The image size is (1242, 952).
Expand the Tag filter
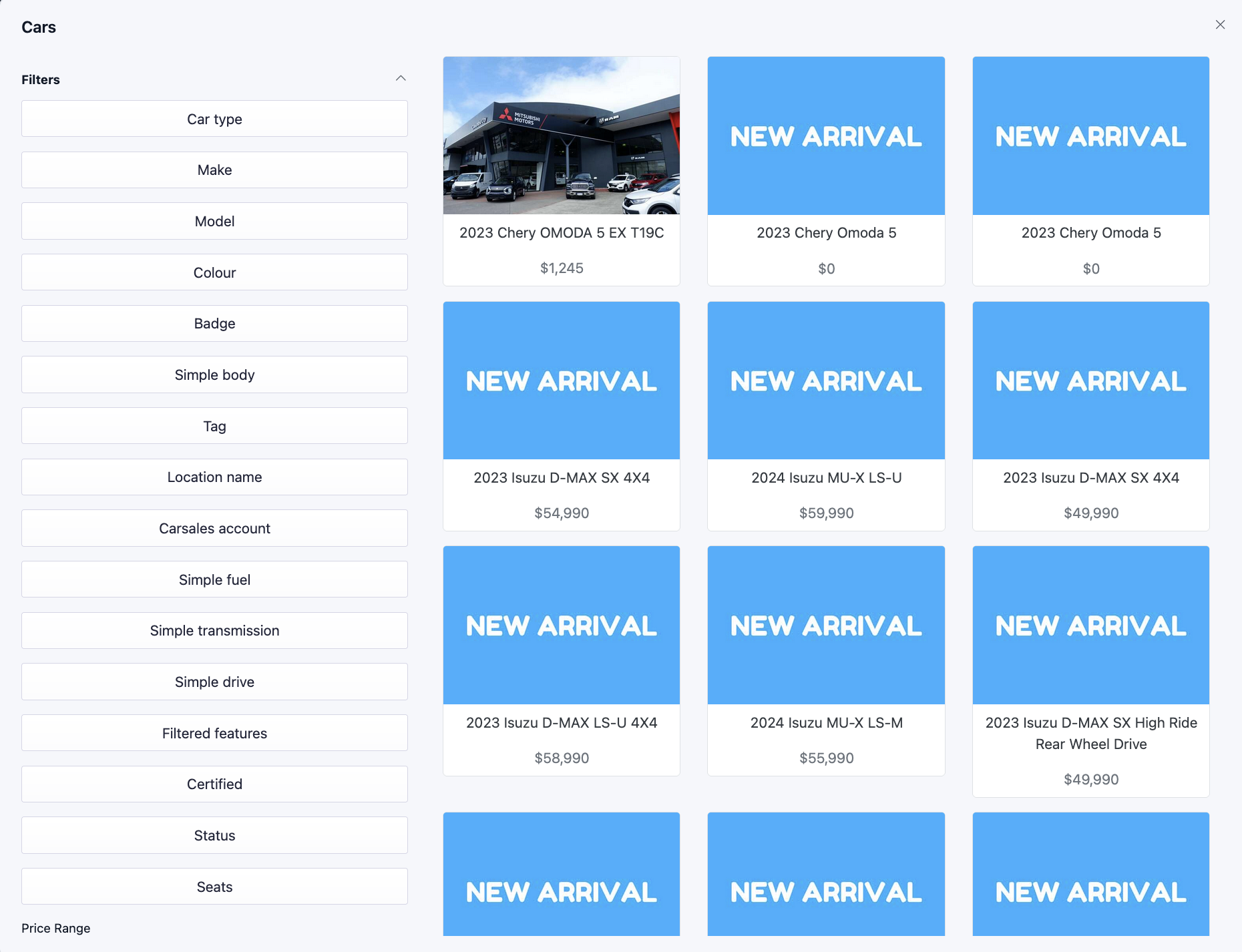pos(214,426)
